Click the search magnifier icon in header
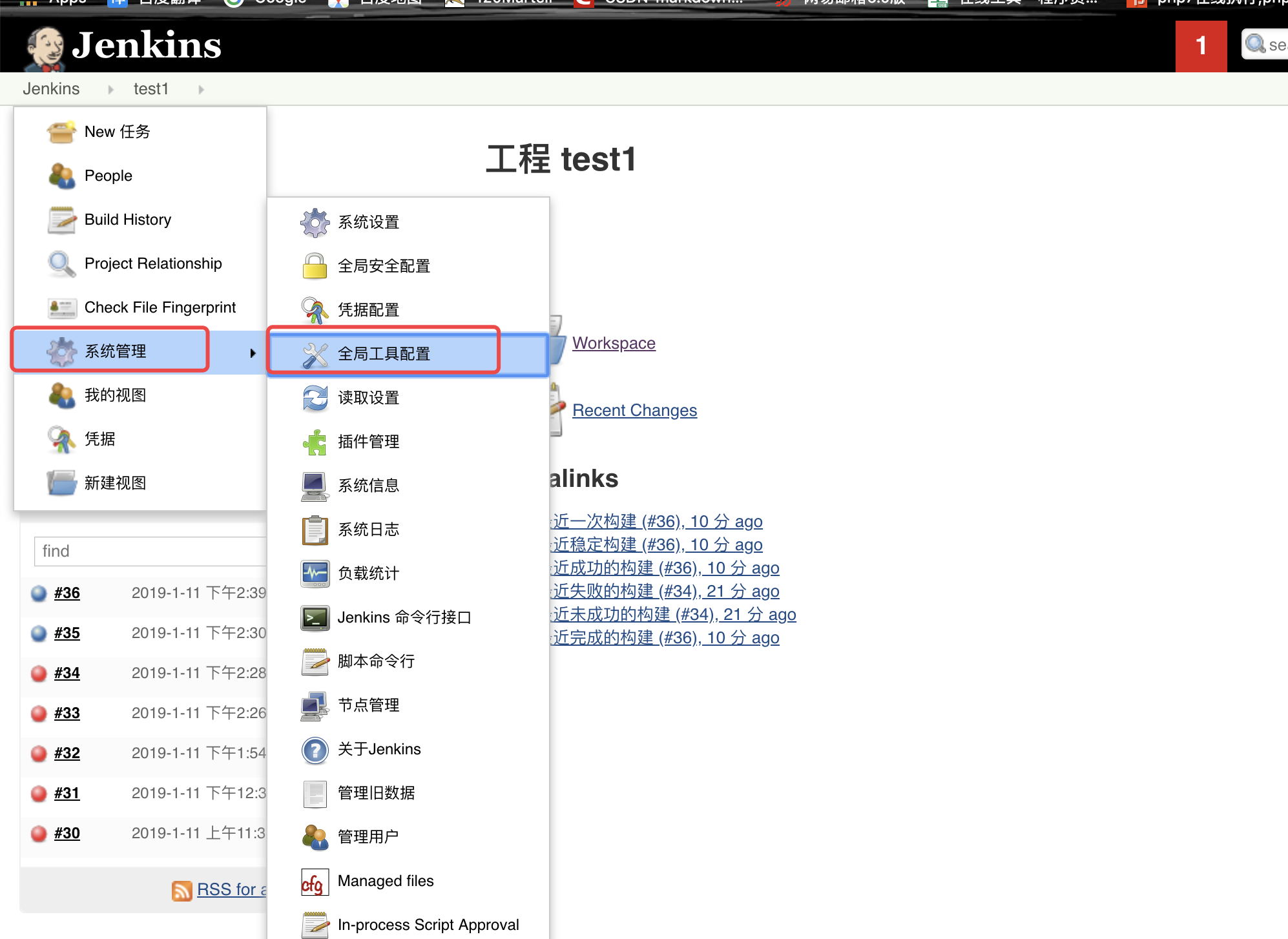This screenshot has height=939, width=1288. [x=1255, y=44]
